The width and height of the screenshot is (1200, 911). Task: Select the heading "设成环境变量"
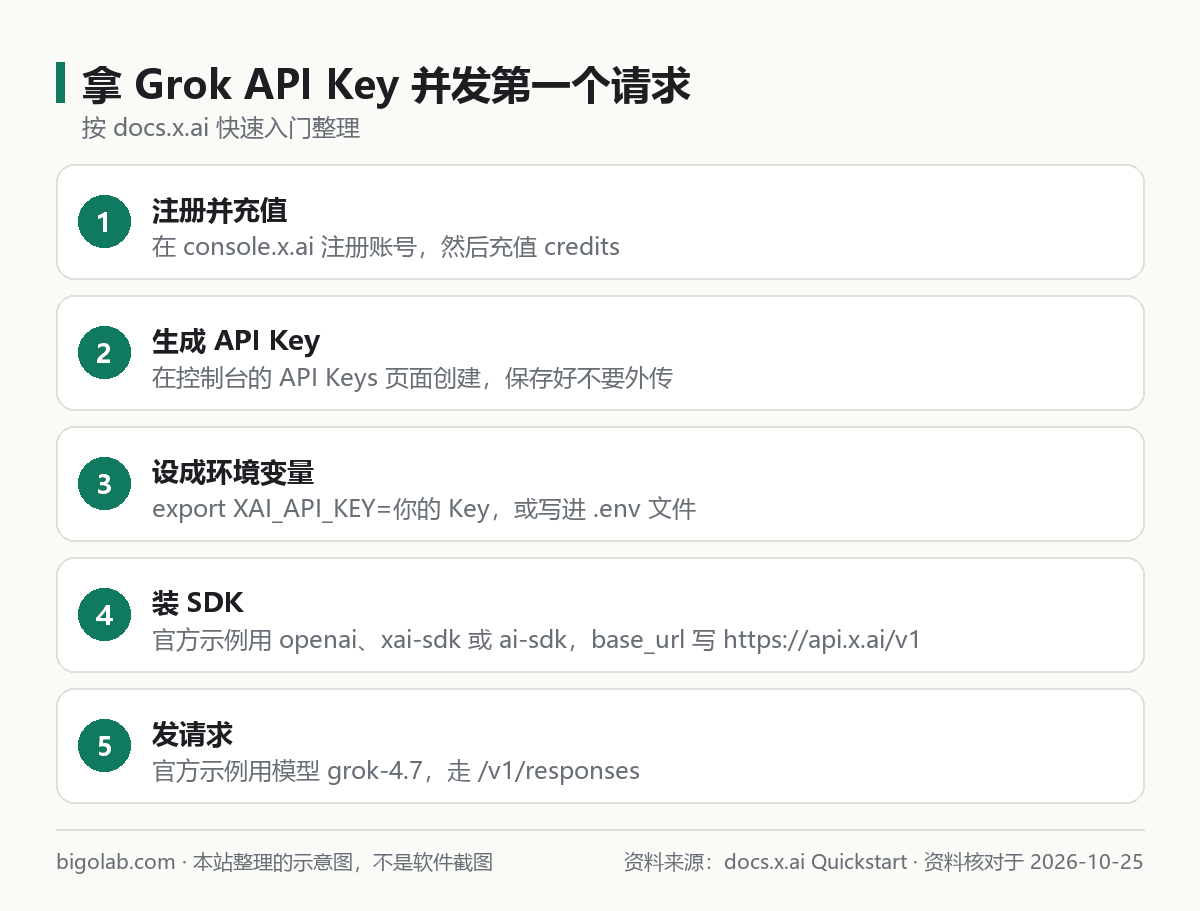(x=234, y=473)
